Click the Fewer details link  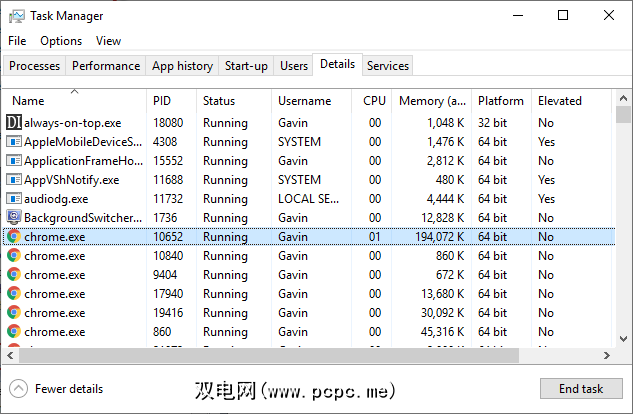69,389
